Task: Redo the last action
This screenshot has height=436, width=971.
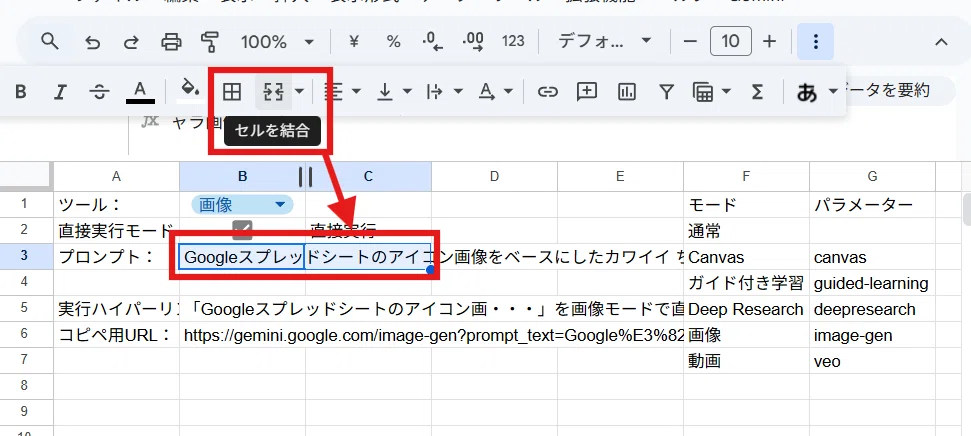Action: point(131,42)
